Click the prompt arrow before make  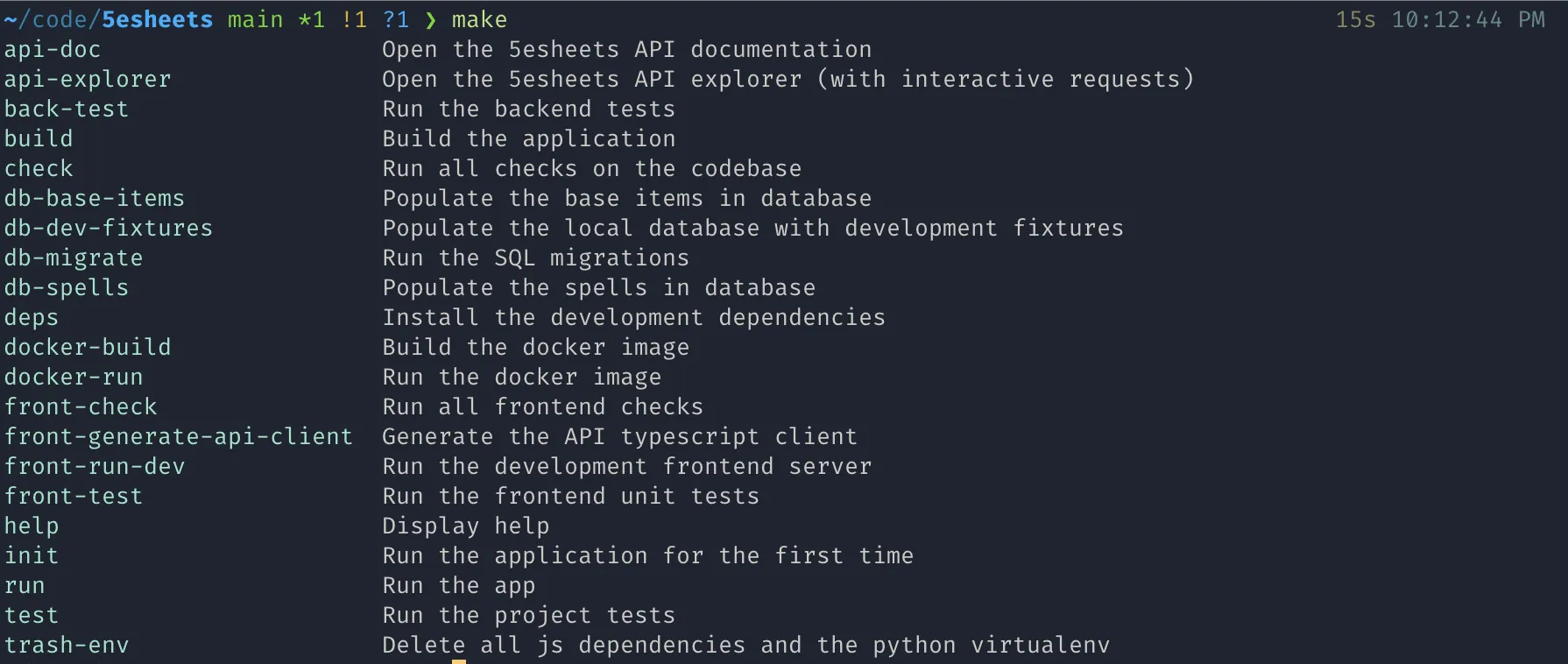[x=430, y=20]
